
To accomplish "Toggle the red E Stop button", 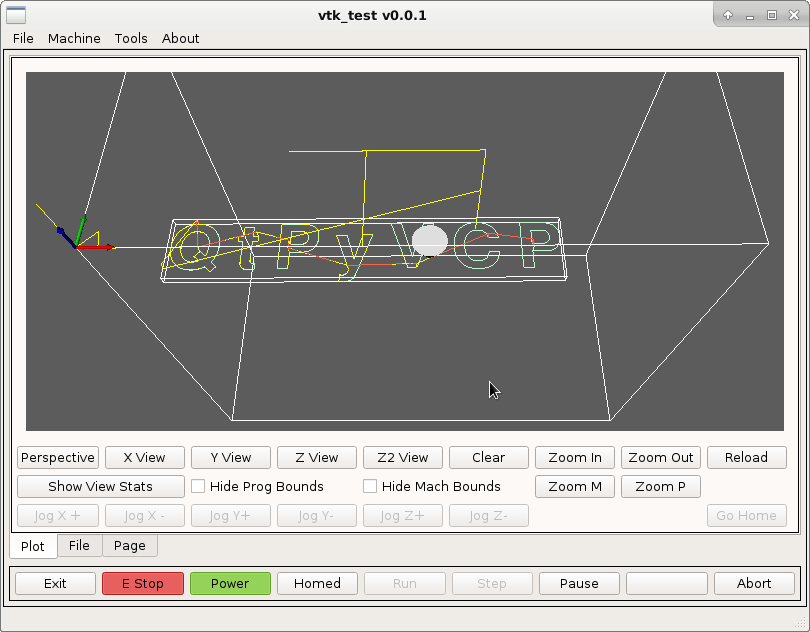I will pos(143,583).
